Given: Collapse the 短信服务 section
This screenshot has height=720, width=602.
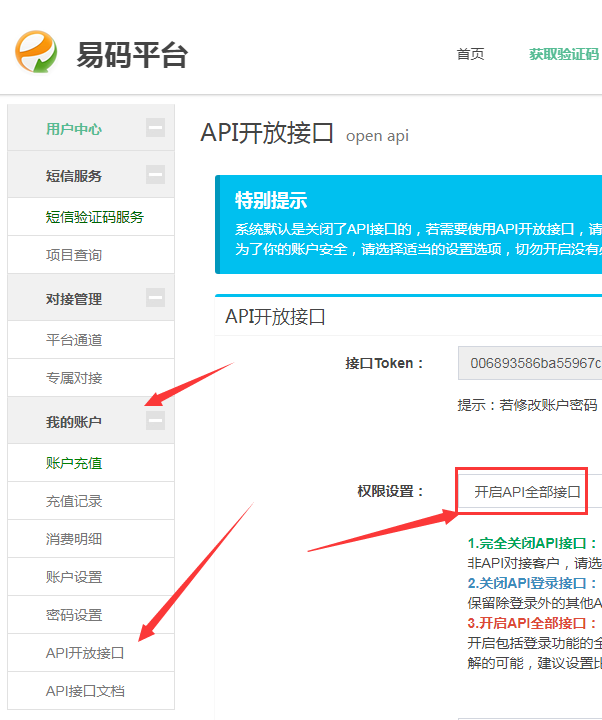Looking at the screenshot, I should (x=155, y=175).
